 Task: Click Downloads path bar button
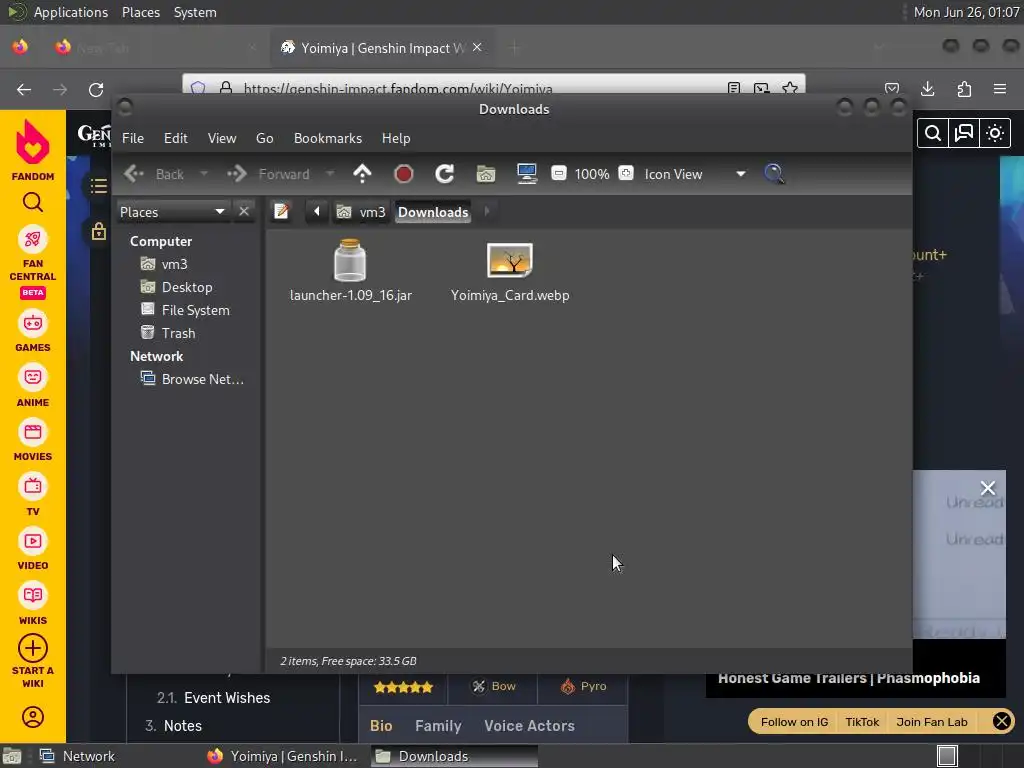pos(433,212)
